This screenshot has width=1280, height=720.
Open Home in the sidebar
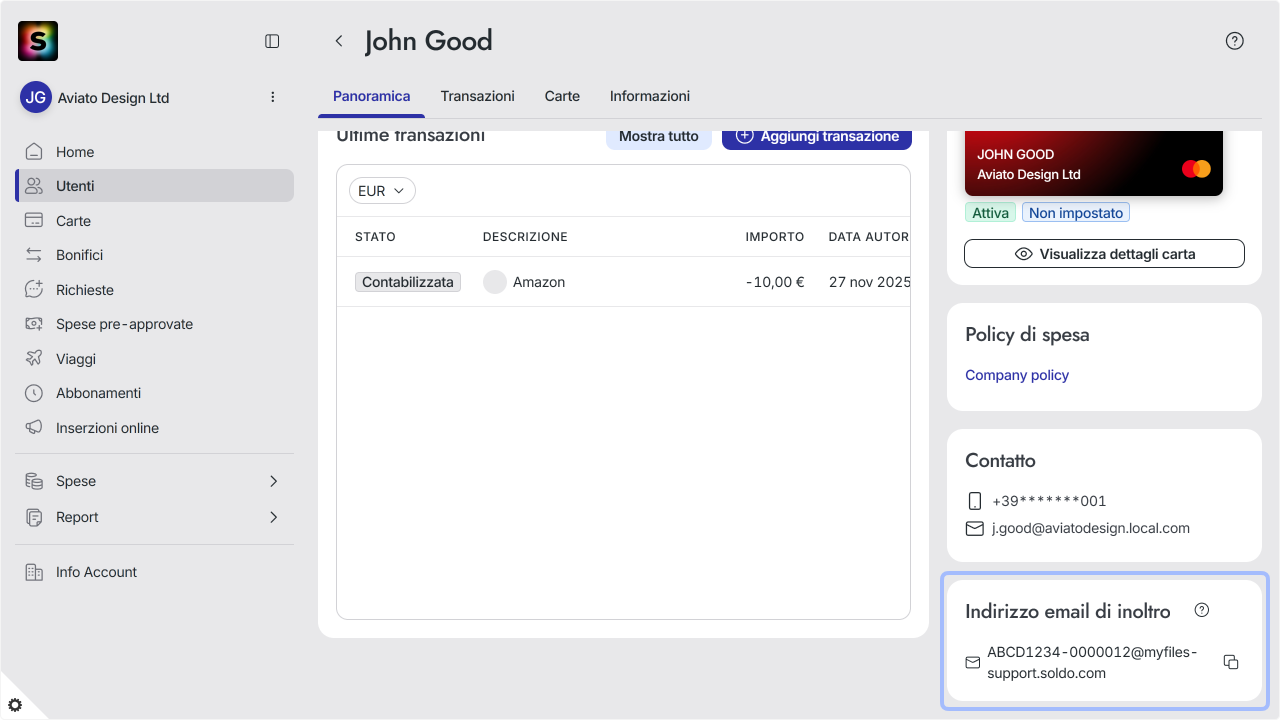click(x=154, y=152)
